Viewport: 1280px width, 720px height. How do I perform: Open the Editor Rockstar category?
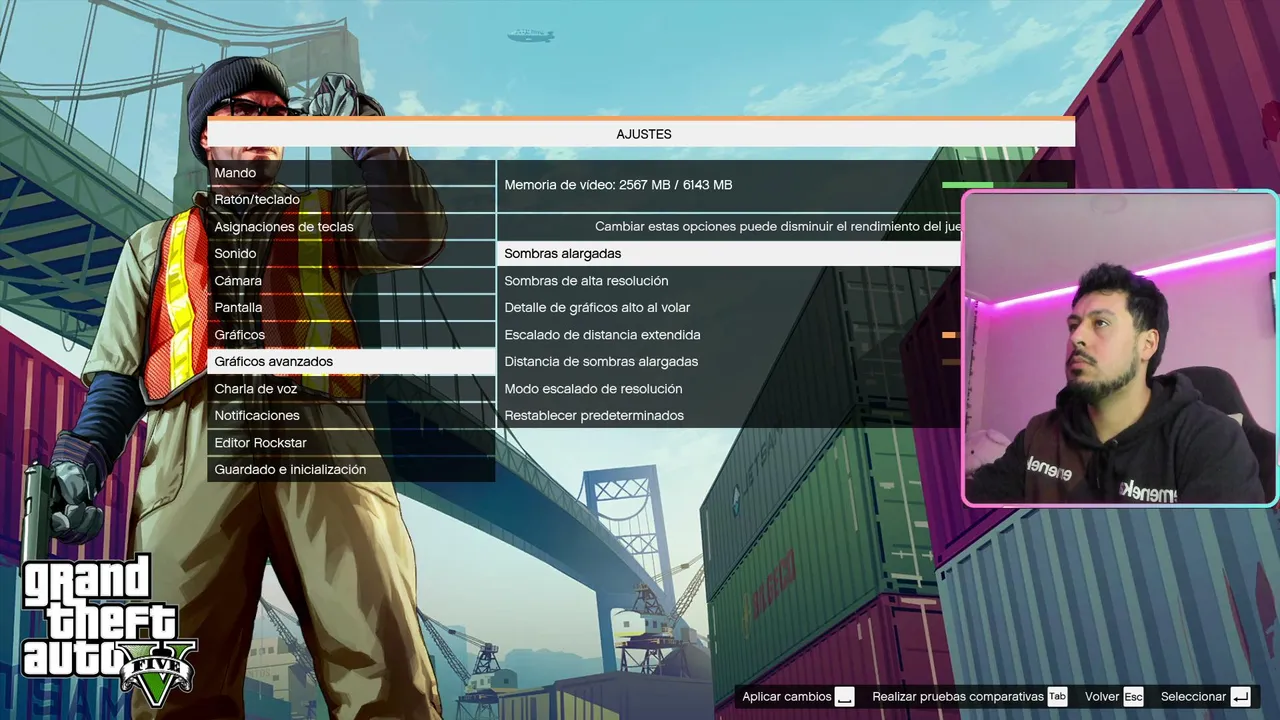[x=351, y=443]
